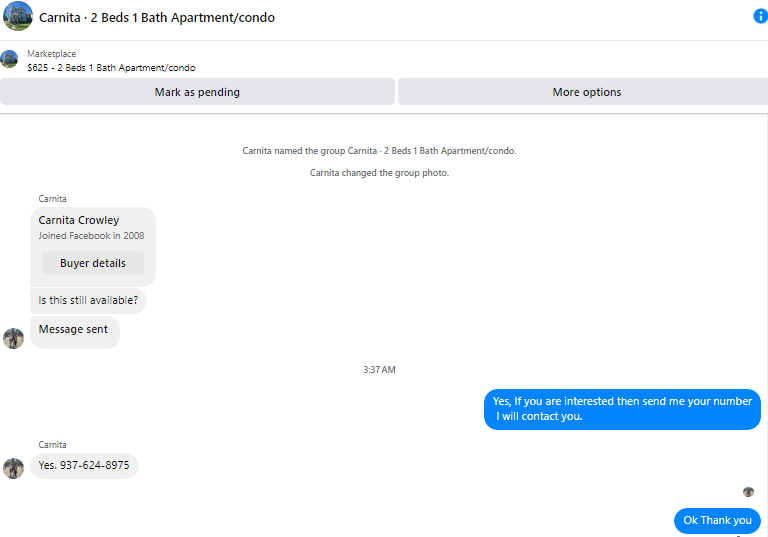The height and width of the screenshot is (537, 768).
Task: Open More options for listing
Action: [x=583, y=92]
